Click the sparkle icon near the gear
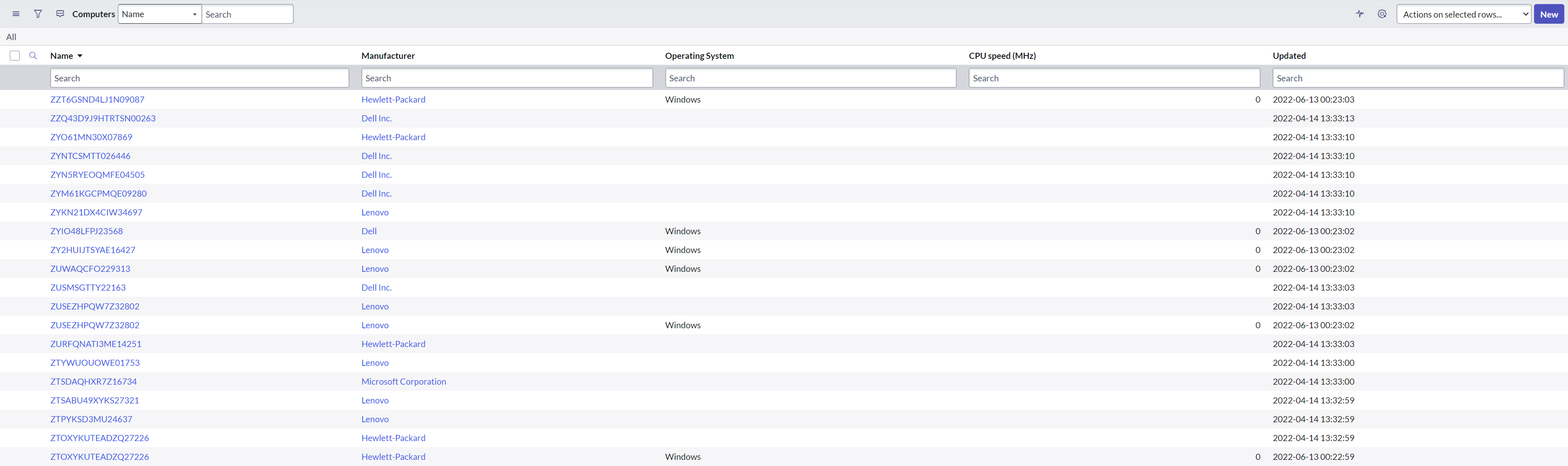This screenshot has width=1568, height=466. point(1360,14)
